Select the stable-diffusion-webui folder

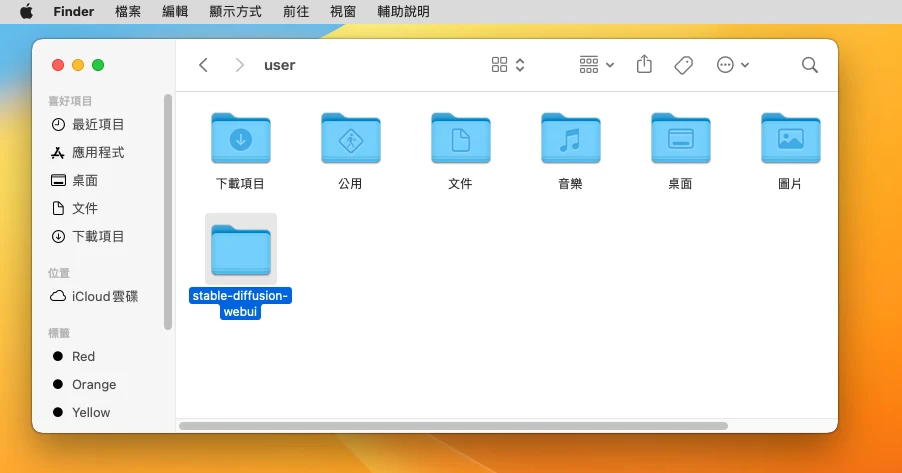pyautogui.click(x=240, y=250)
